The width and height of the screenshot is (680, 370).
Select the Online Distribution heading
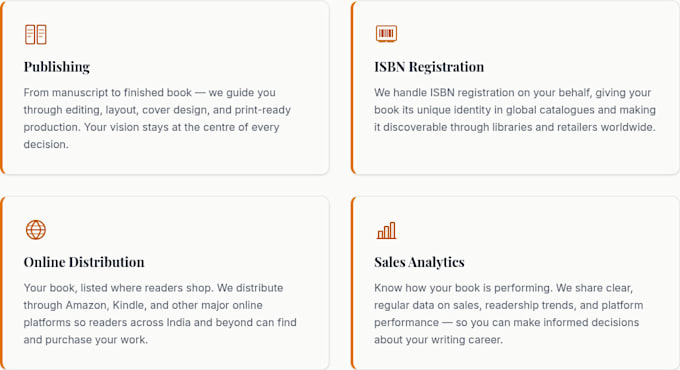(84, 262)
